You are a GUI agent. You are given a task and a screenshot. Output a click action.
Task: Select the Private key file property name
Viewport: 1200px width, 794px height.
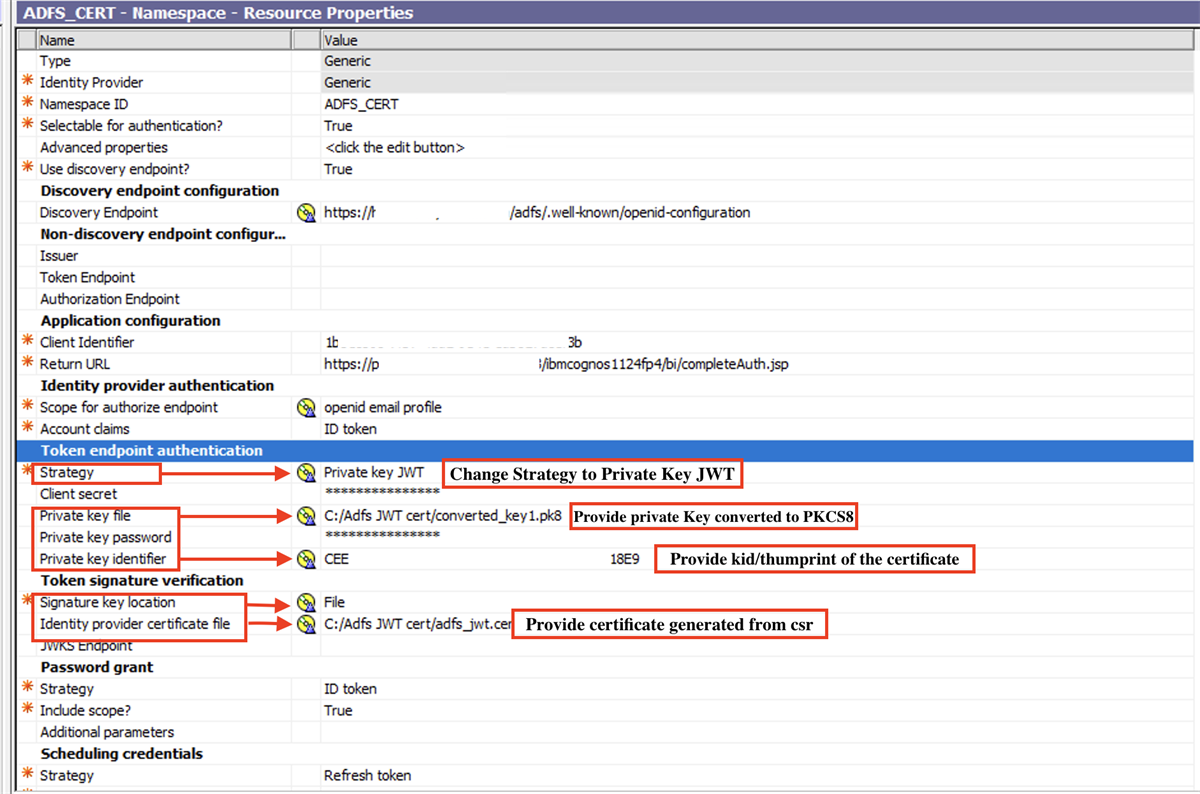click(x=85, y=516)
